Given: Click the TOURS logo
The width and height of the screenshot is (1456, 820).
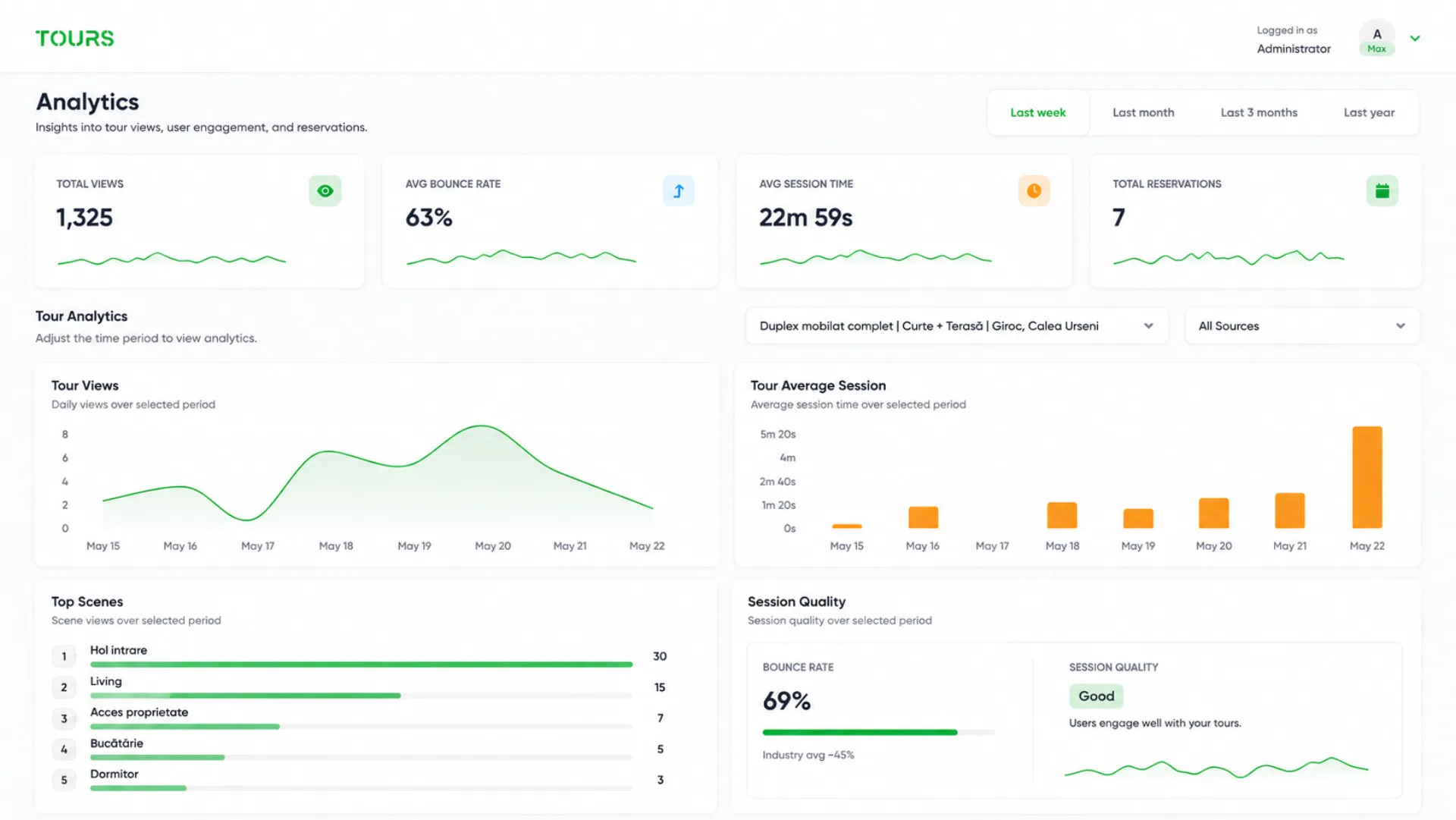Looking at the screenshot, I should pos(74,39).
